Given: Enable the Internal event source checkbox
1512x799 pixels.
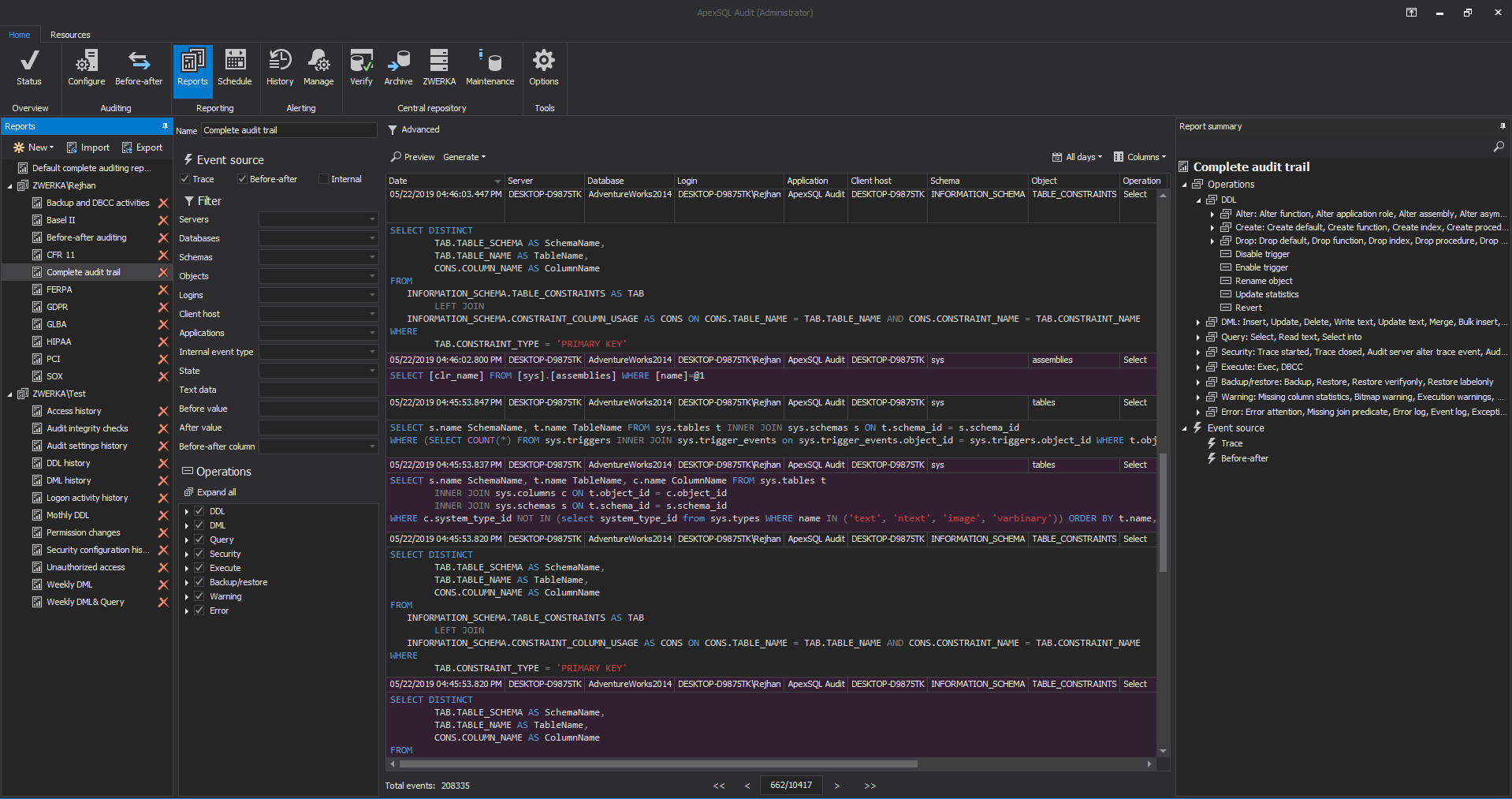Looking at the screenshot, I should coord(323,179).
